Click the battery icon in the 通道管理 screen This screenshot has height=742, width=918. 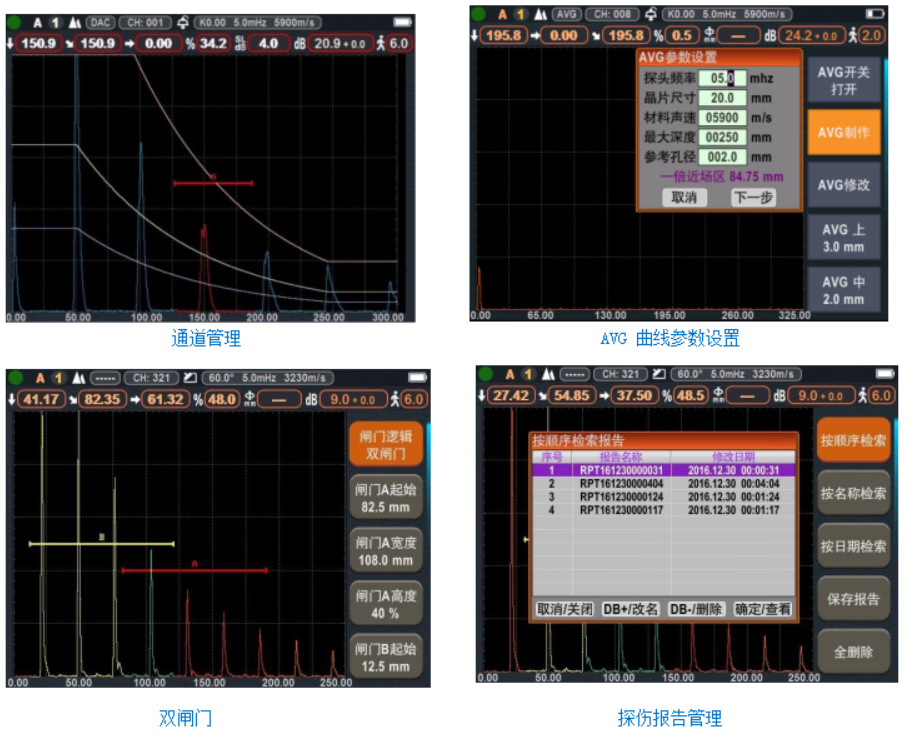pos(403,22)
